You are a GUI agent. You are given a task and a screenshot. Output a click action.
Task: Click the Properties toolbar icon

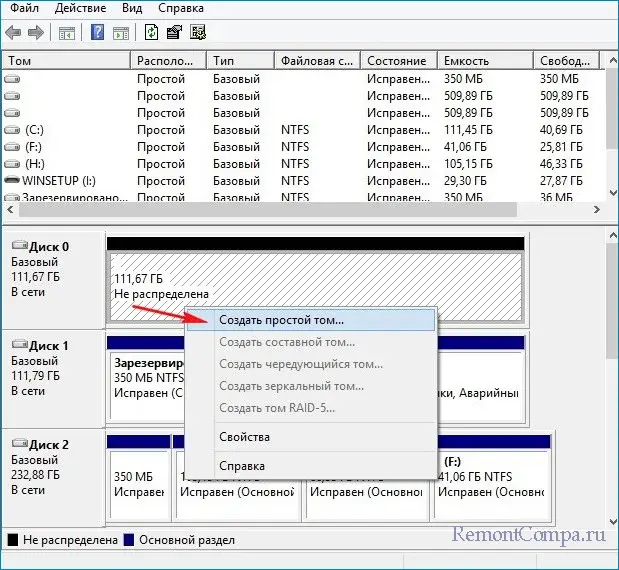coord(173,32)
